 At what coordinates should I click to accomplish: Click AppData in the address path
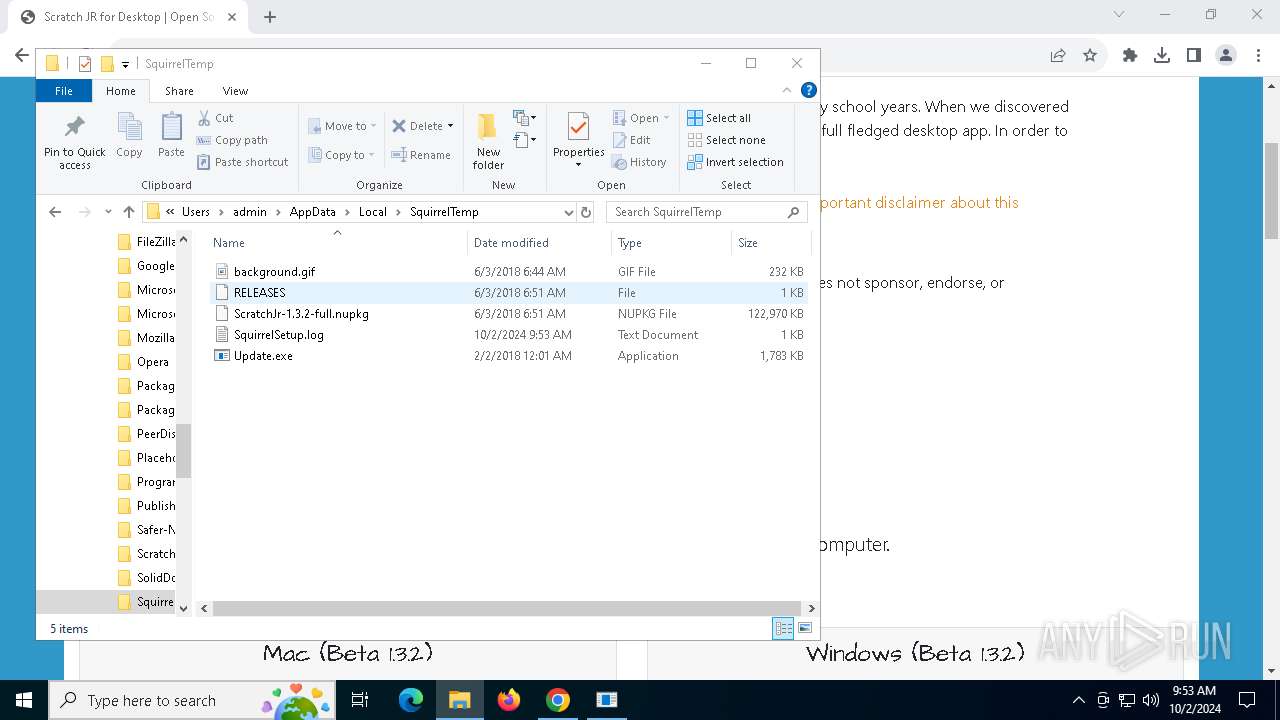[x=312, y=212]
